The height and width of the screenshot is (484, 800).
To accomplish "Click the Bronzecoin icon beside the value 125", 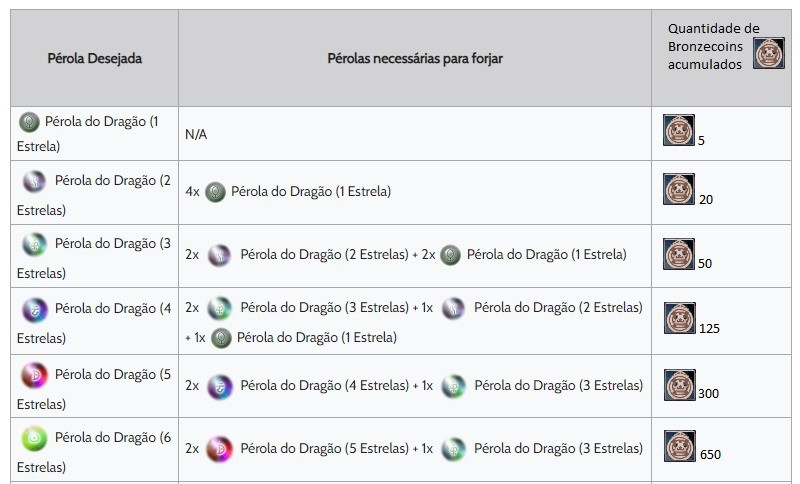I will click(x=680, y=318).
